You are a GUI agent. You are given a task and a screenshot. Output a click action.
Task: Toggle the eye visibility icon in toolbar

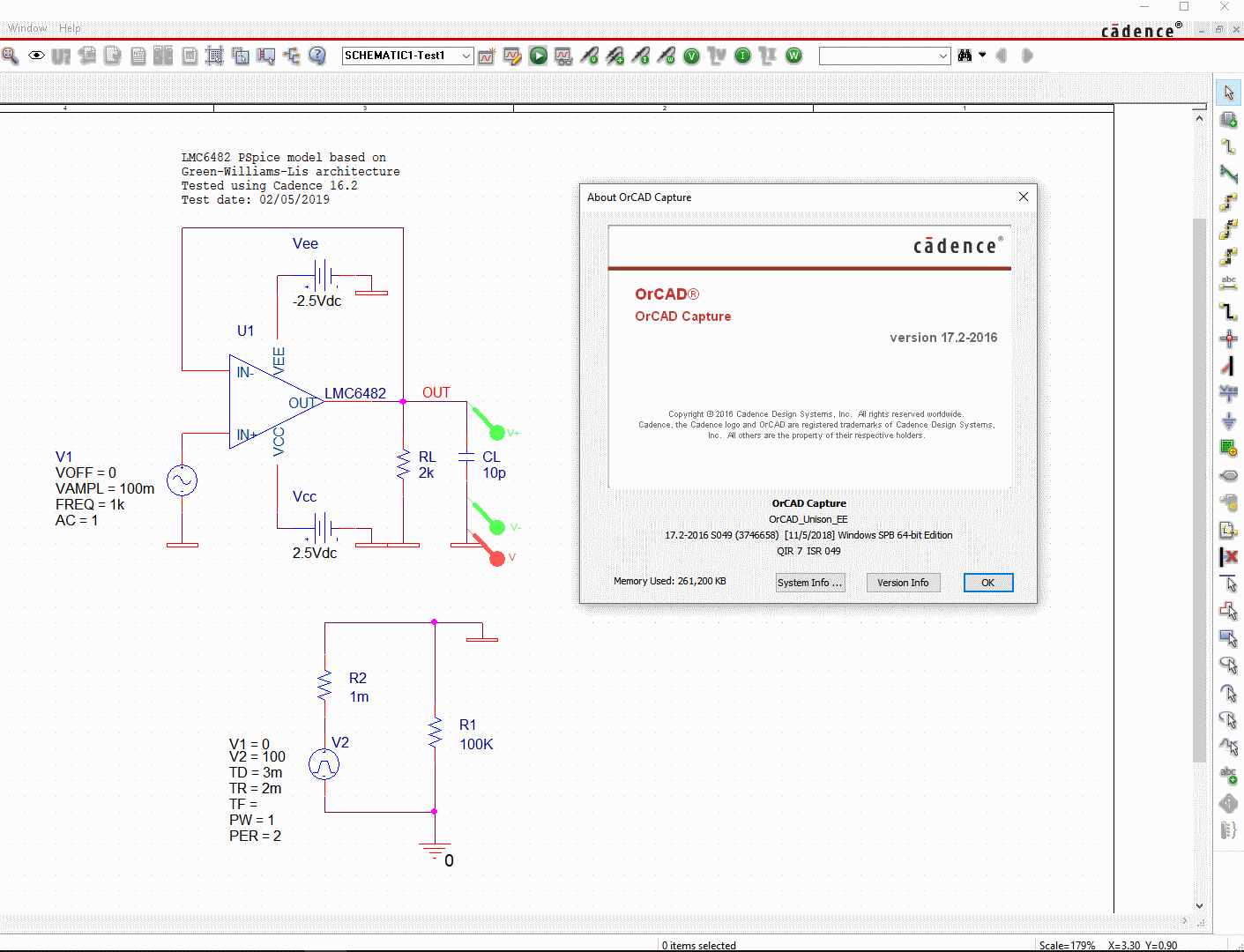[x=36, y=56]
